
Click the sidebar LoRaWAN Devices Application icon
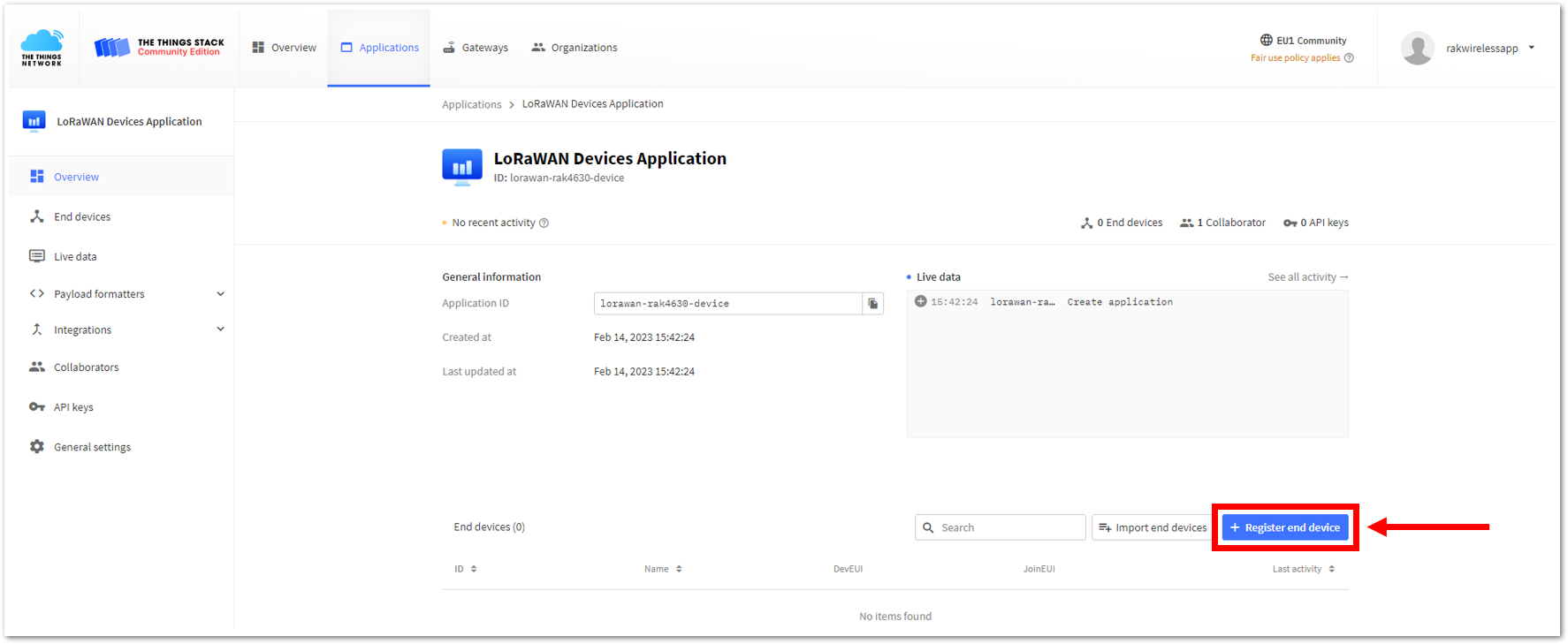pos(34,121)
